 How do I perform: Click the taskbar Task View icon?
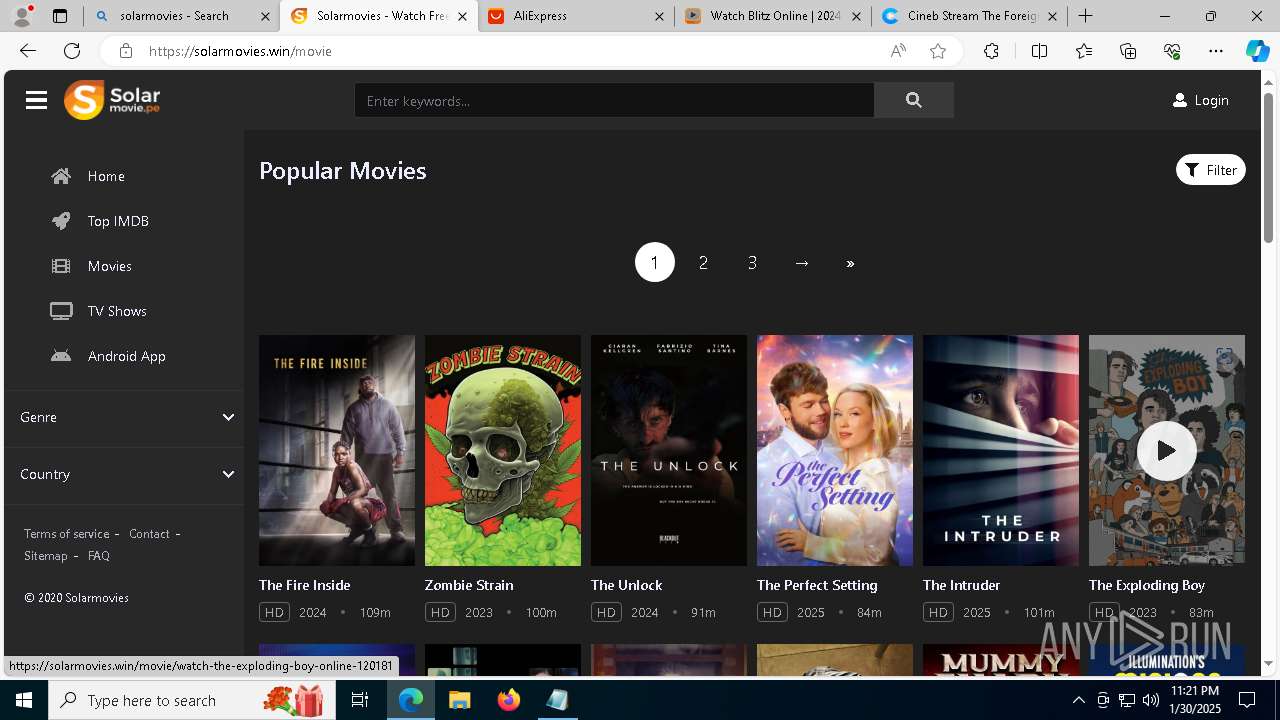[360, 700]
